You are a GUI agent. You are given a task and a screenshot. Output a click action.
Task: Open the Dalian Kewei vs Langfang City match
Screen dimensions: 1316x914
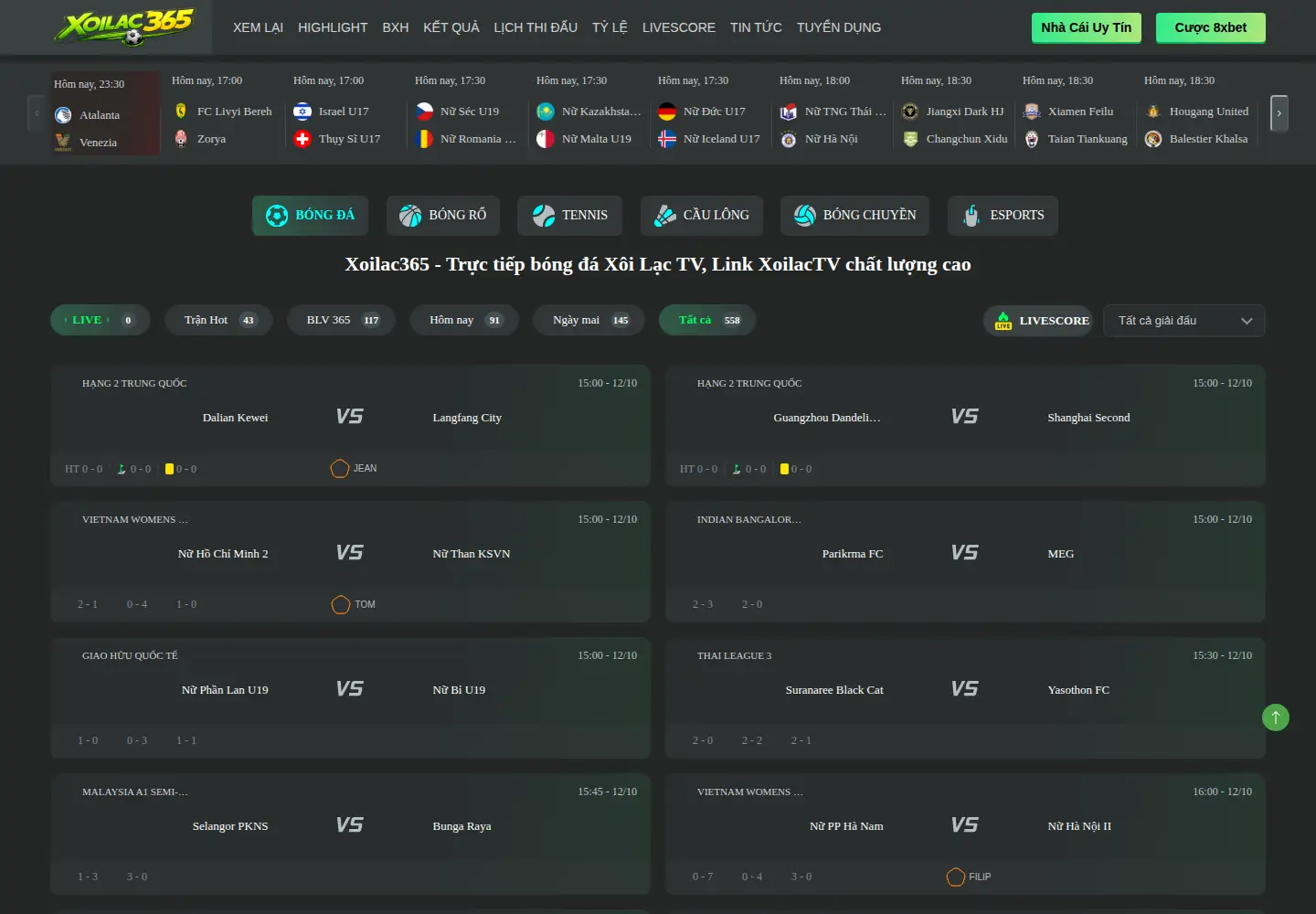350,426
